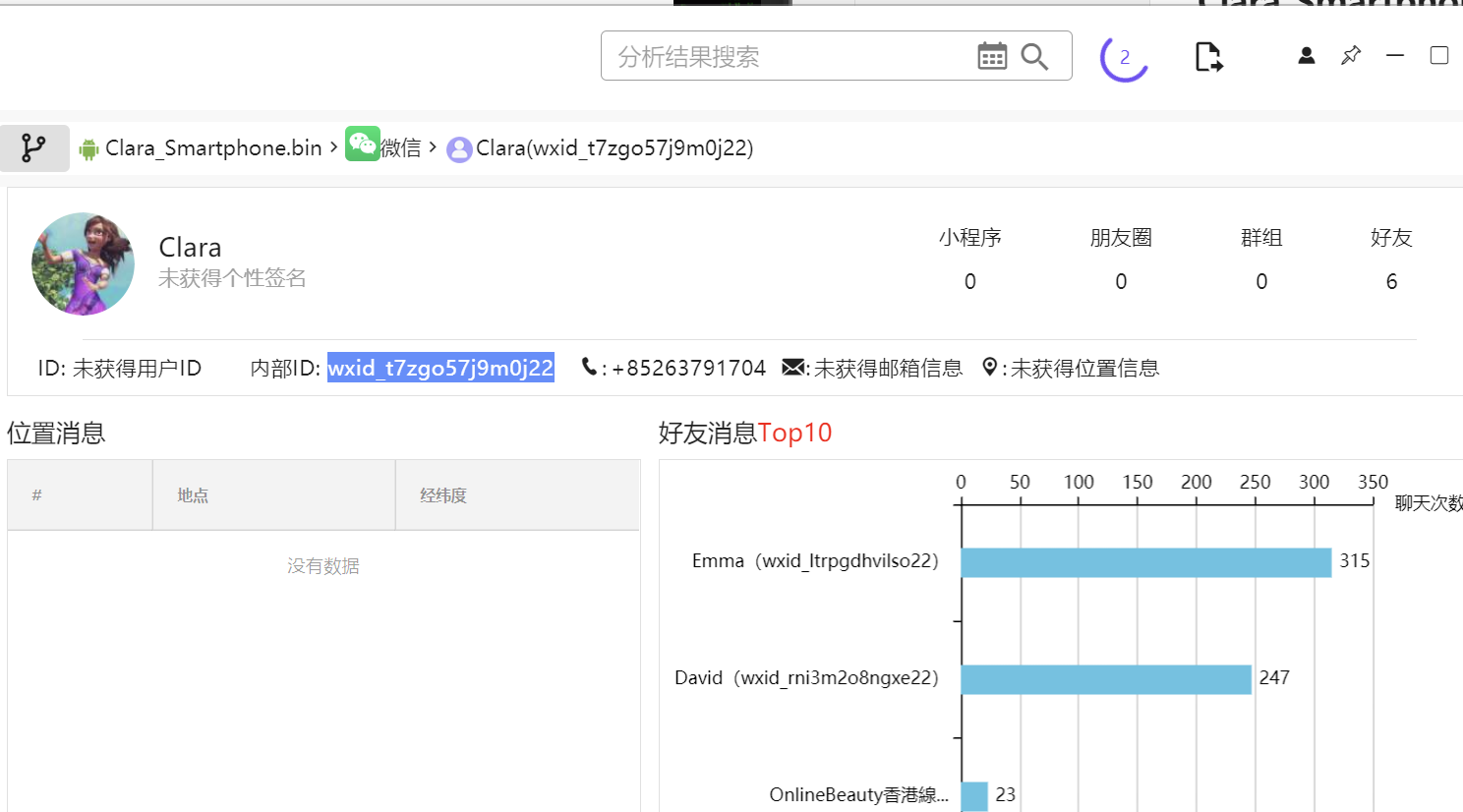Click ID: 未获得用户ID text
Screen dimensions: 1463x812
(120, 368)
